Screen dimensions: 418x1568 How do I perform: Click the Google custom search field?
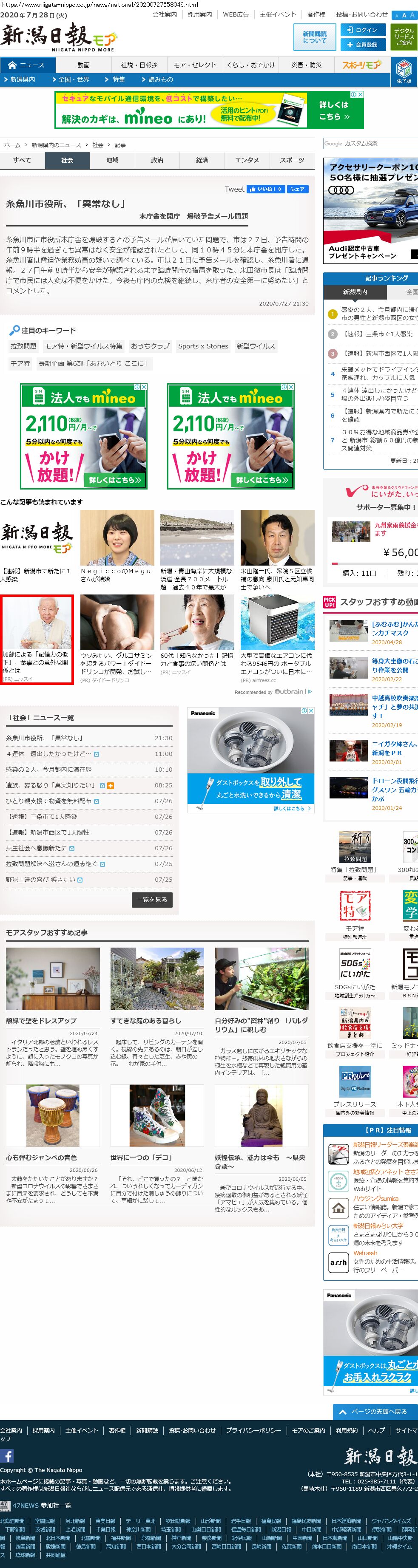pos(370,144)
